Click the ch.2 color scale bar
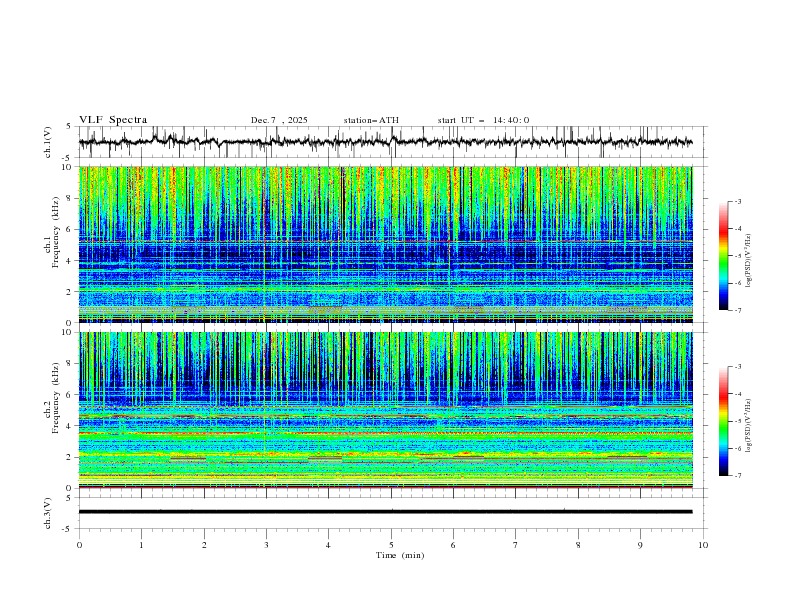This screenshot has width=792, height=612. click(723, 421)
